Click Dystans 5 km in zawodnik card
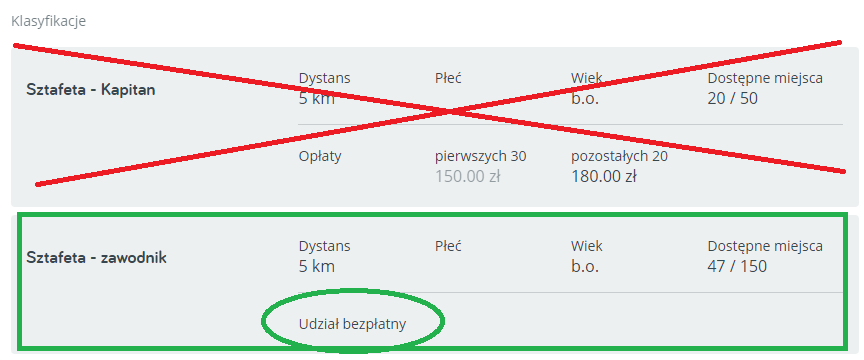864x360 pixels. pos(324,256)
